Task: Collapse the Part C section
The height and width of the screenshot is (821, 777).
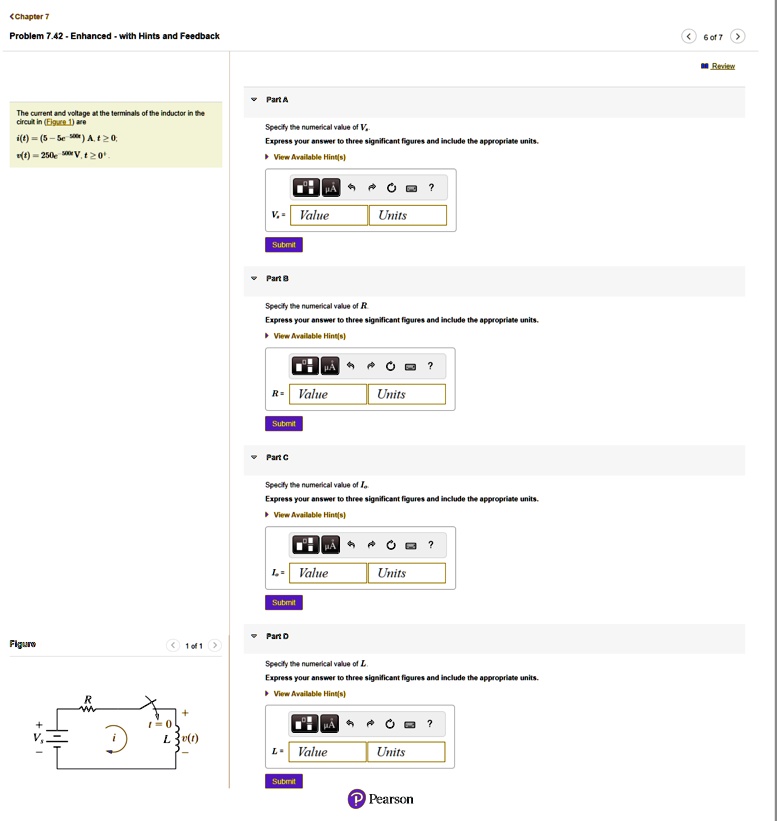Action: coord(254,457)
